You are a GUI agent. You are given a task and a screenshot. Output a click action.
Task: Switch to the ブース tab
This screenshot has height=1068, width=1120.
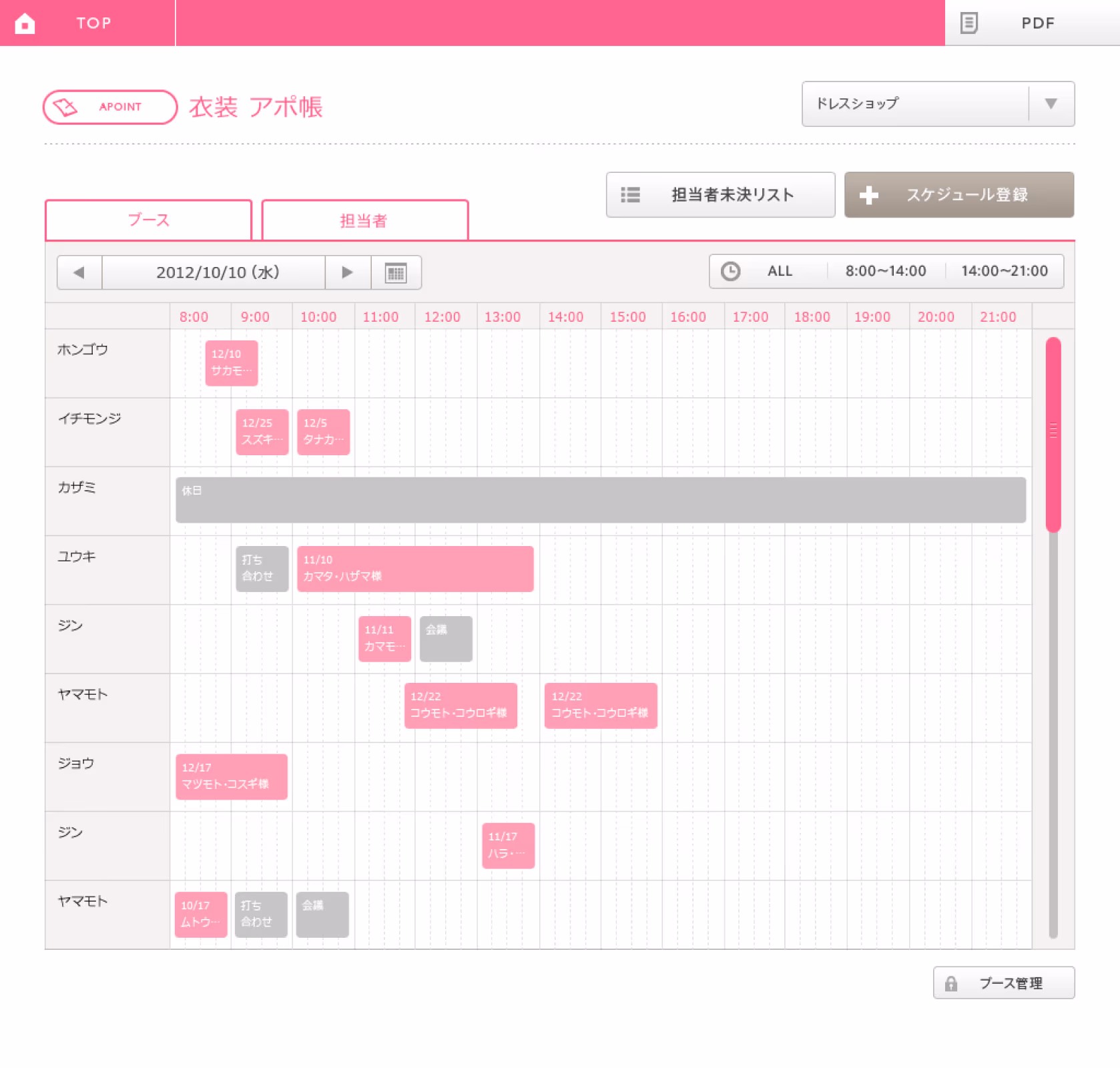[x=148, y=220]
